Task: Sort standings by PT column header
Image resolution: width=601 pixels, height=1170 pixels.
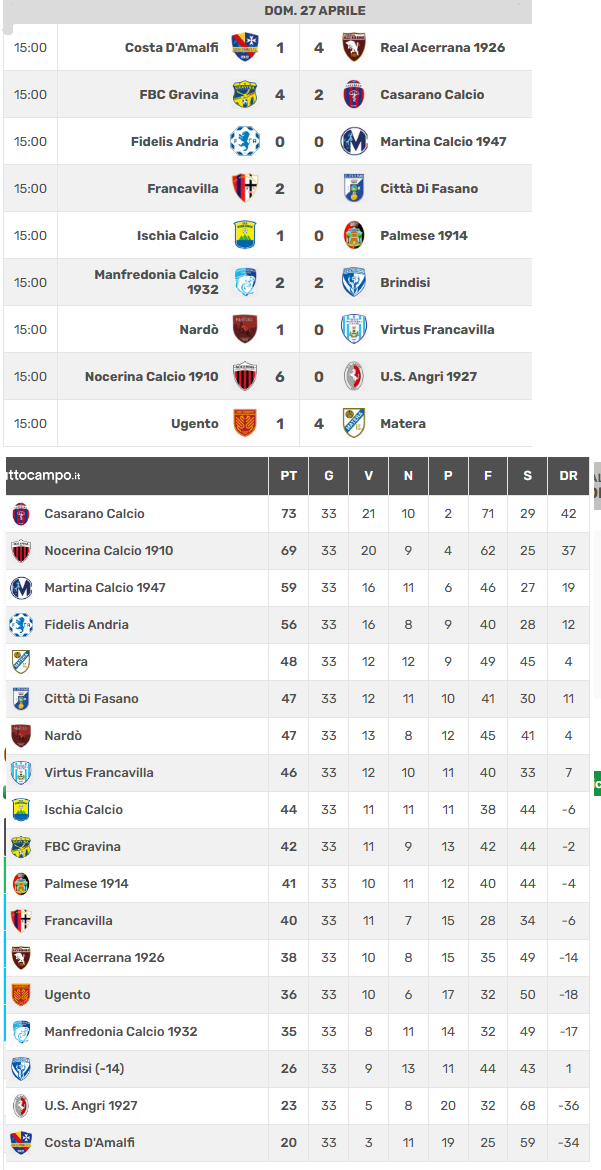Action: coord(288,476)
